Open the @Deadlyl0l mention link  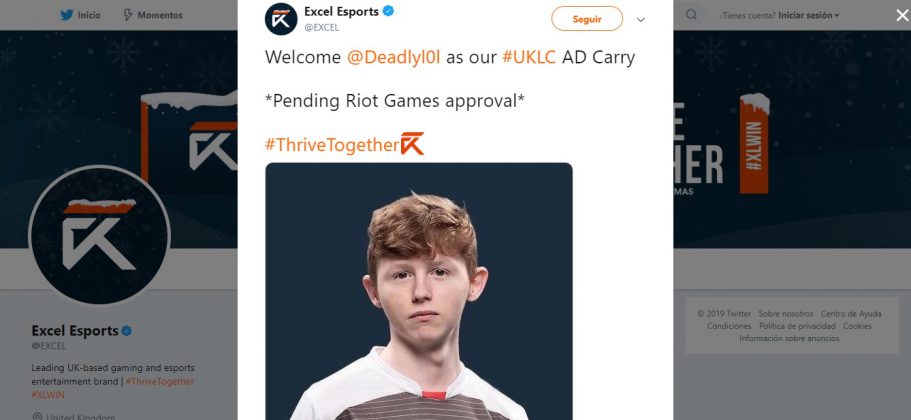[393, 57]
